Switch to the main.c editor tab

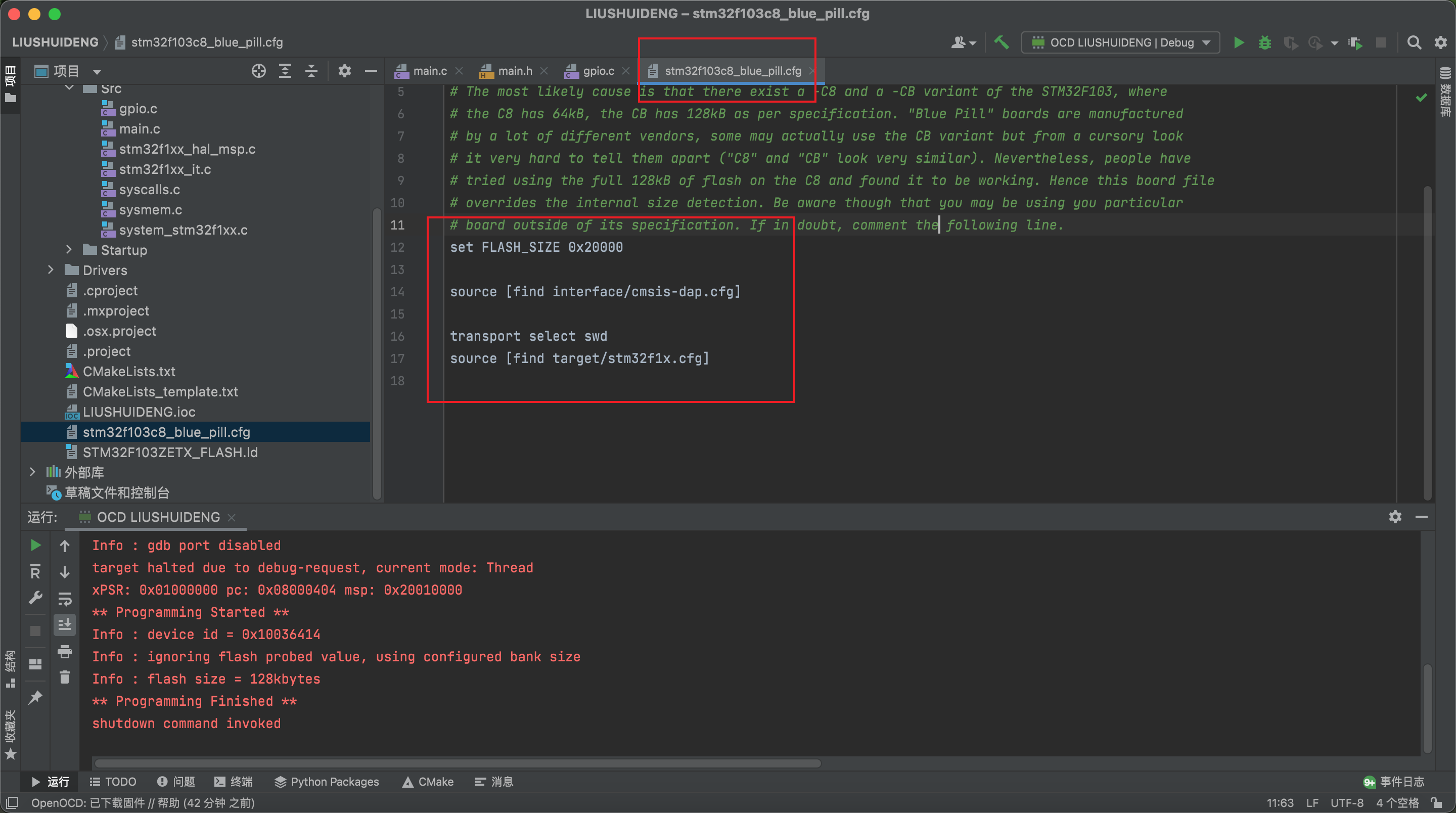[x=429, y=71]
